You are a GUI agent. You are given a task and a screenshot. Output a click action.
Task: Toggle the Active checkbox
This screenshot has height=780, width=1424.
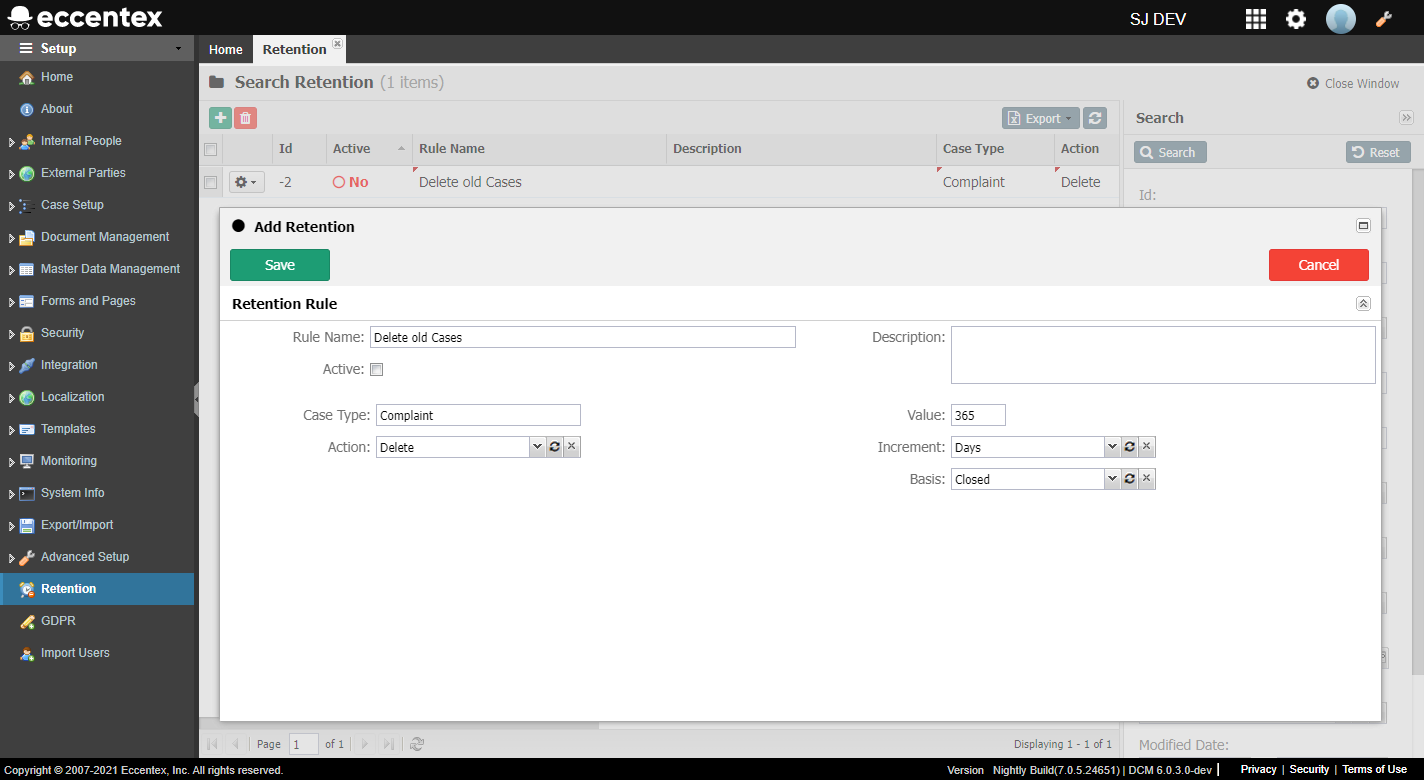click(x=377, y=369)
